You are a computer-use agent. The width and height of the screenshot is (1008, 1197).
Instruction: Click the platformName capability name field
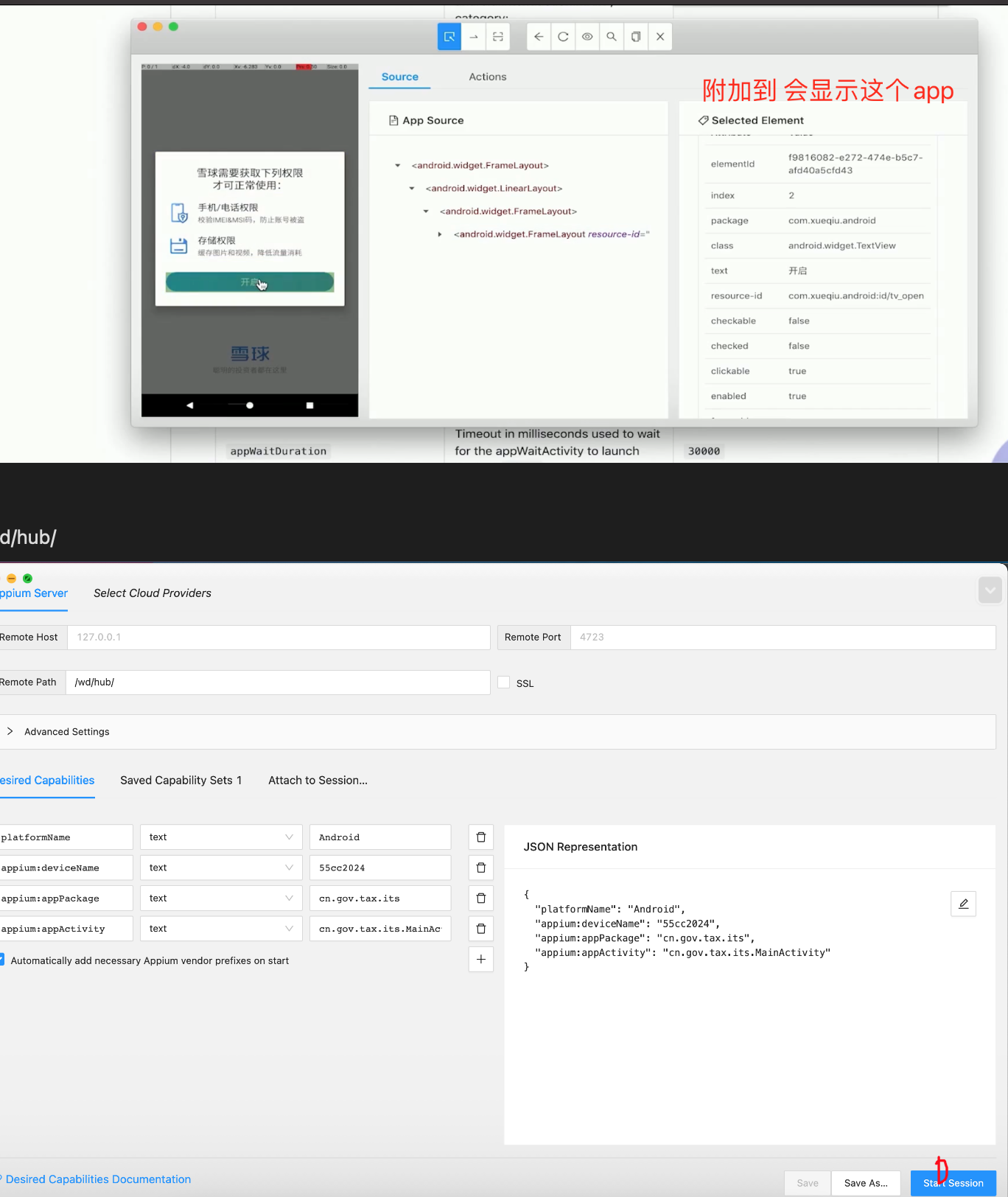tap(66, 837)
